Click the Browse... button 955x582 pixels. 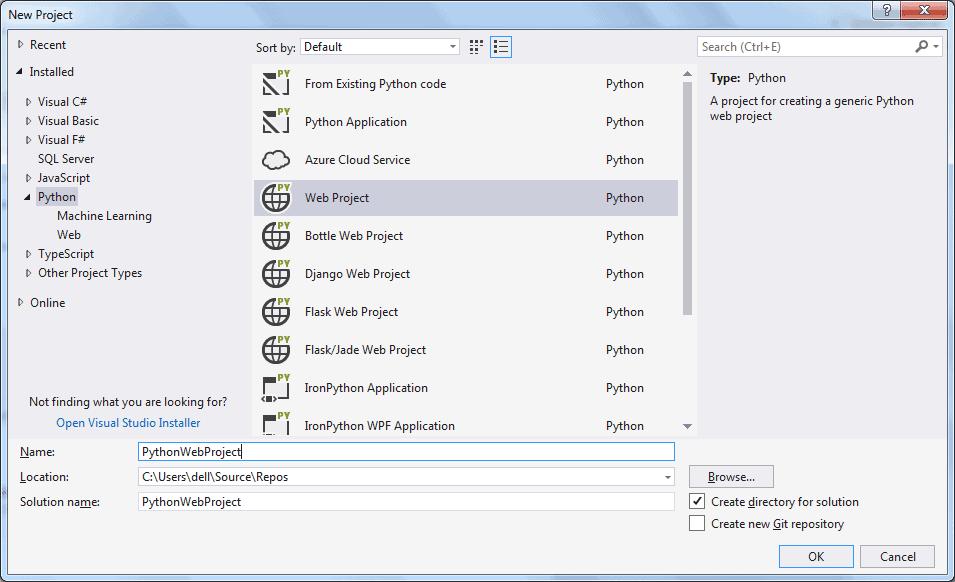tap(731, 477)
